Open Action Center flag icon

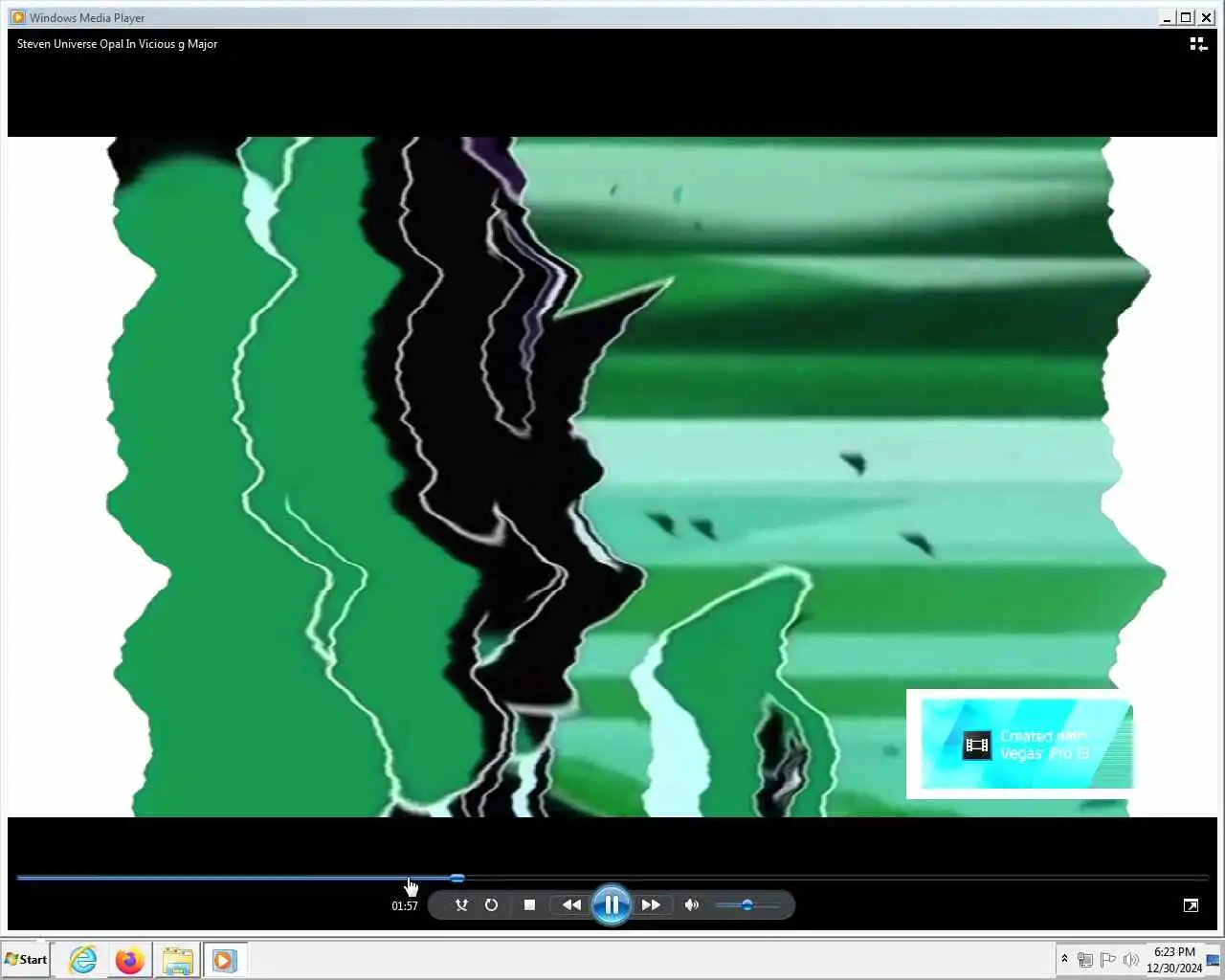point(1108,959)
